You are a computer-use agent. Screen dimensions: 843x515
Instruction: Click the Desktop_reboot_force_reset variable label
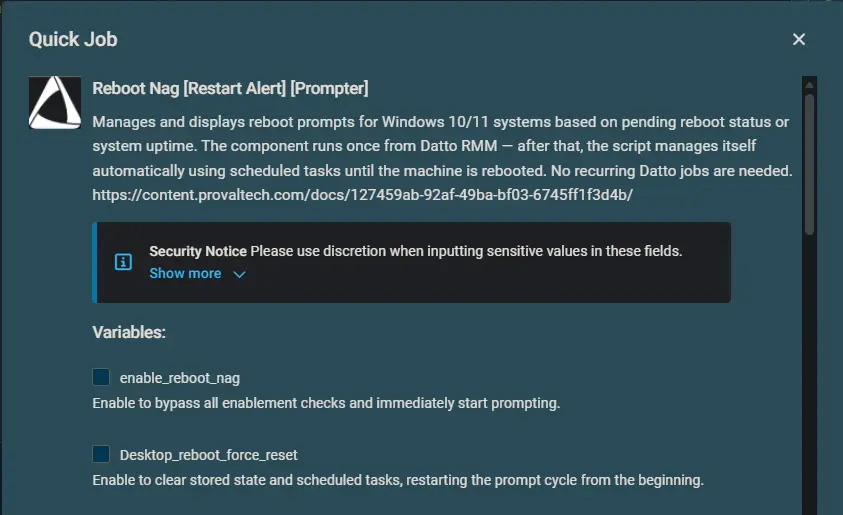[209, 455]
